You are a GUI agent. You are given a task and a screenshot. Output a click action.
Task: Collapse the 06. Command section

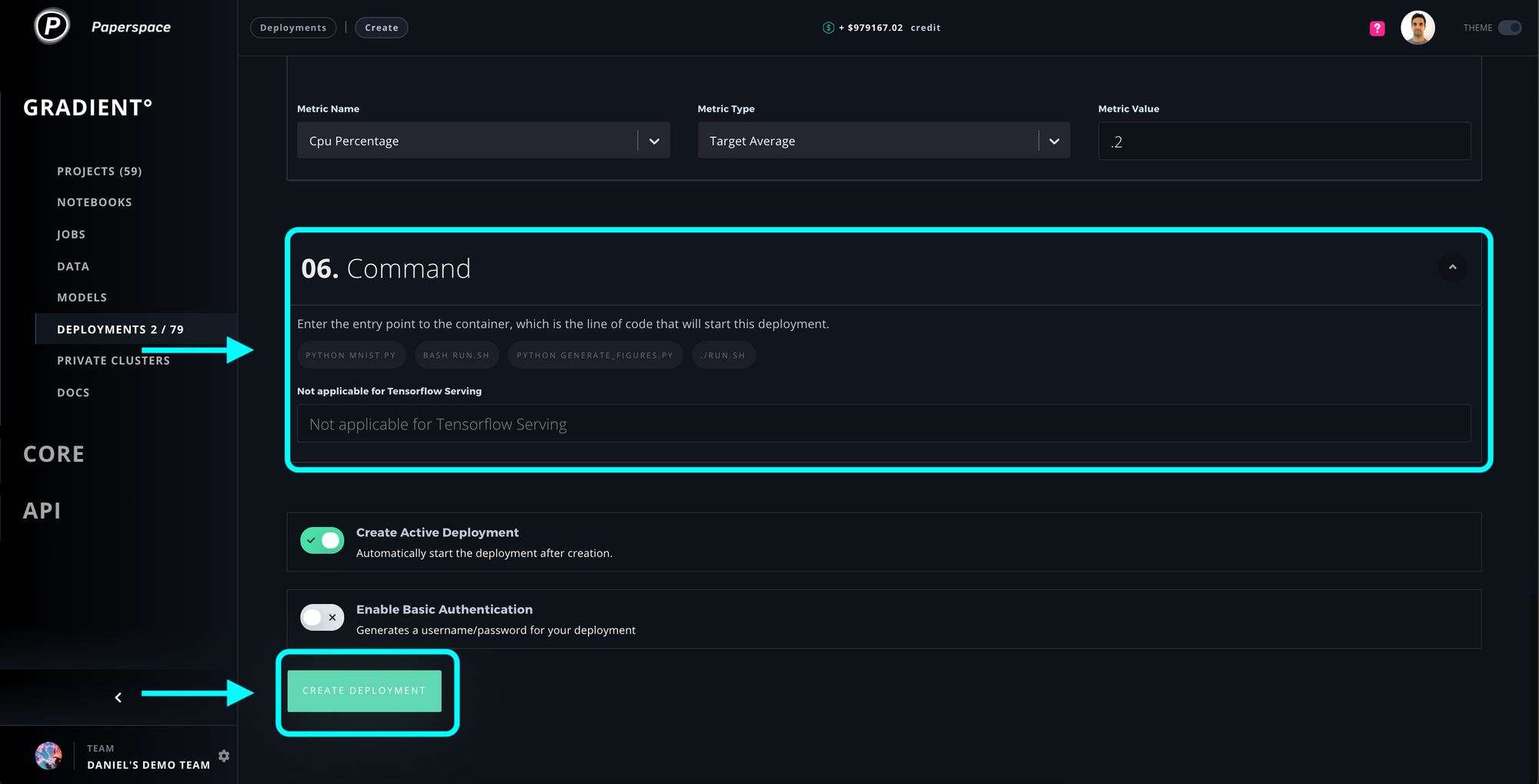[x=1452, y=267]
